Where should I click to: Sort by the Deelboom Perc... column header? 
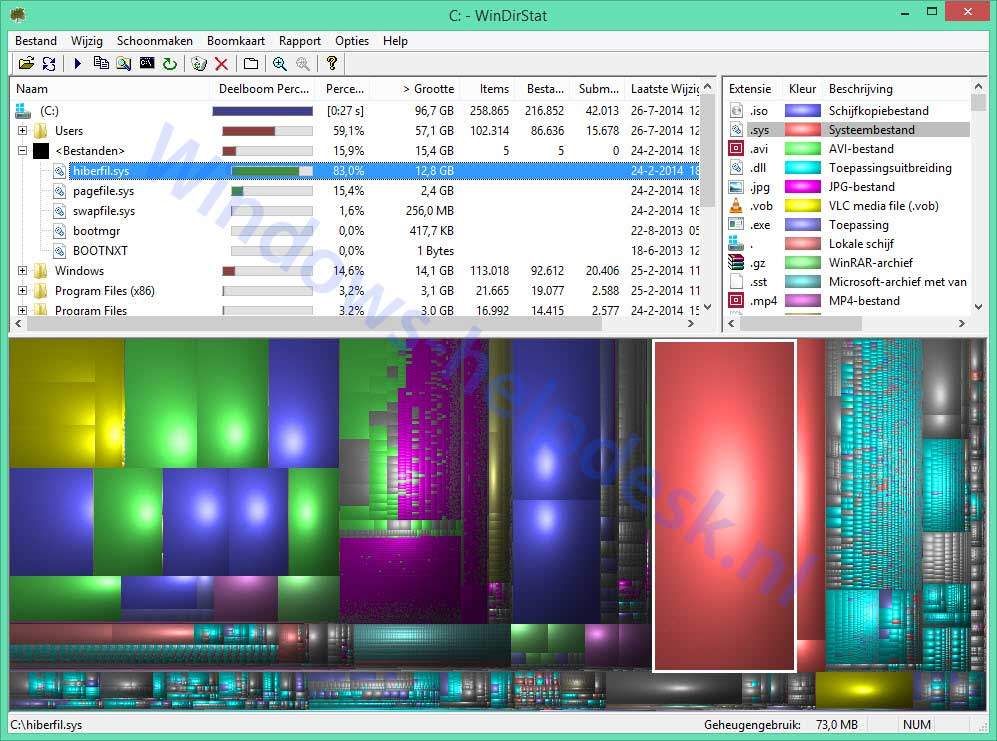264,89
